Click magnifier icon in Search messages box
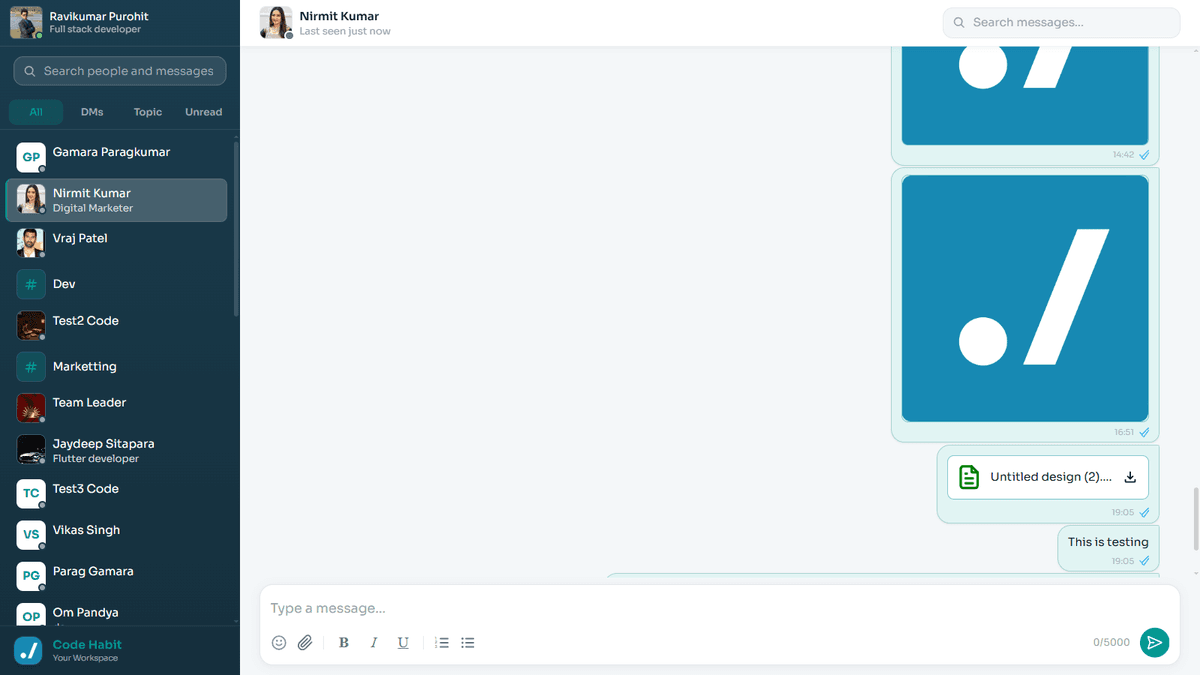Image resolution: width=1200 pixels, height=675 pixels. coord(959,22)
